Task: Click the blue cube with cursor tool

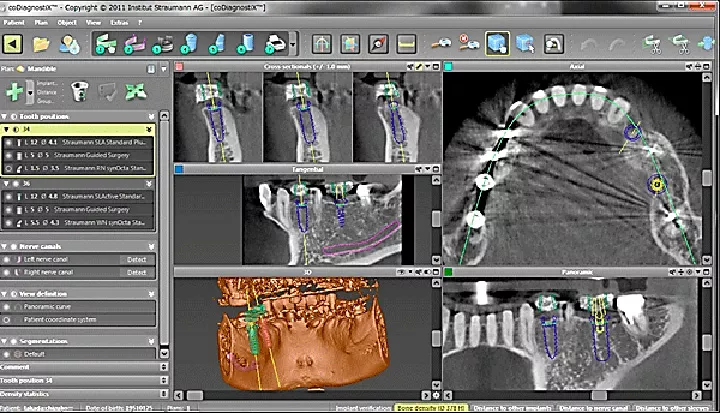Action: [x=525, y=44]
